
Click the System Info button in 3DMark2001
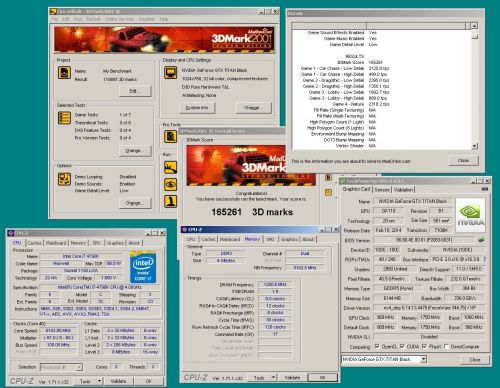coord(197,108)
